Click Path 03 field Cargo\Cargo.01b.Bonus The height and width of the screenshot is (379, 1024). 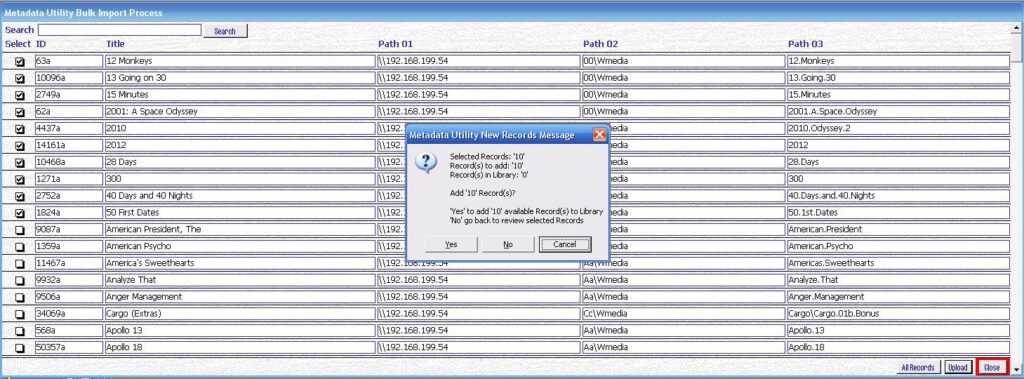(x=898, y=314)
